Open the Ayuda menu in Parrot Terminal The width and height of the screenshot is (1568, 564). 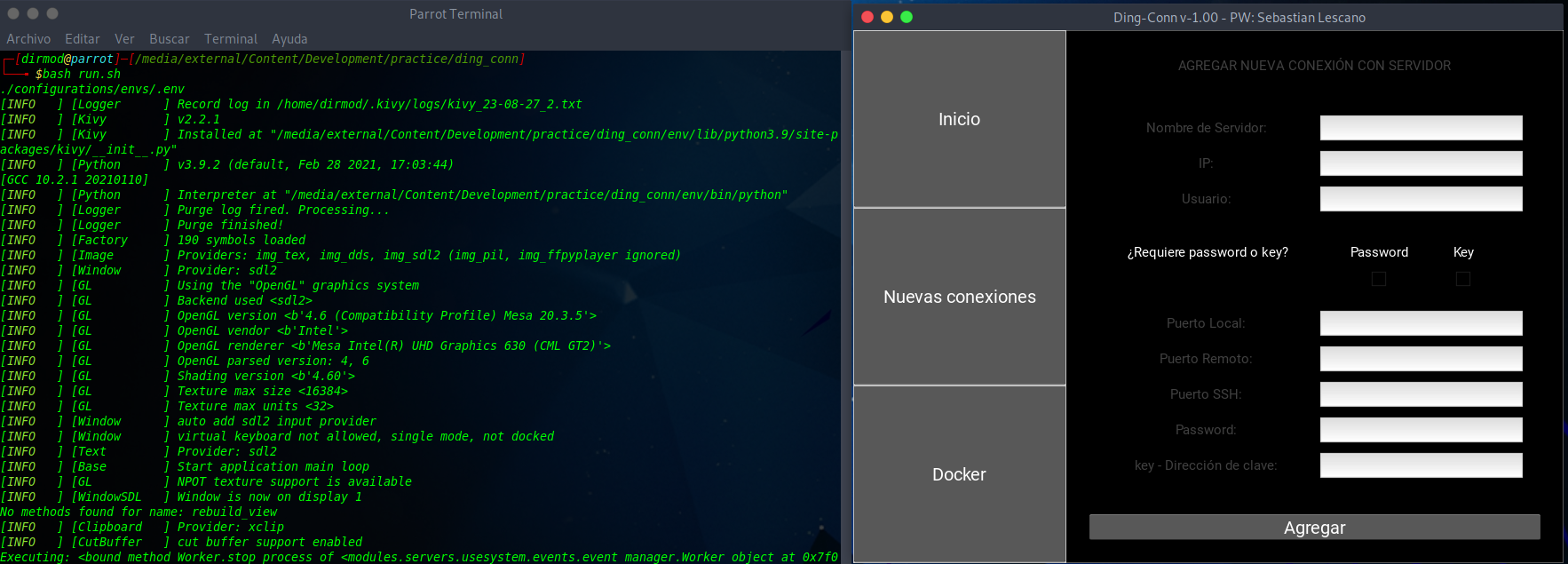click(289, 39)
